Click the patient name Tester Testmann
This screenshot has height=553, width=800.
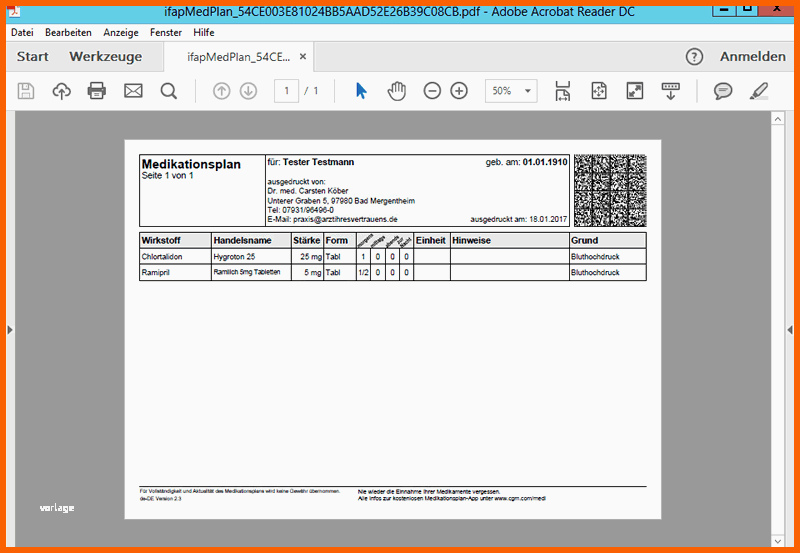tap(318, 162)
